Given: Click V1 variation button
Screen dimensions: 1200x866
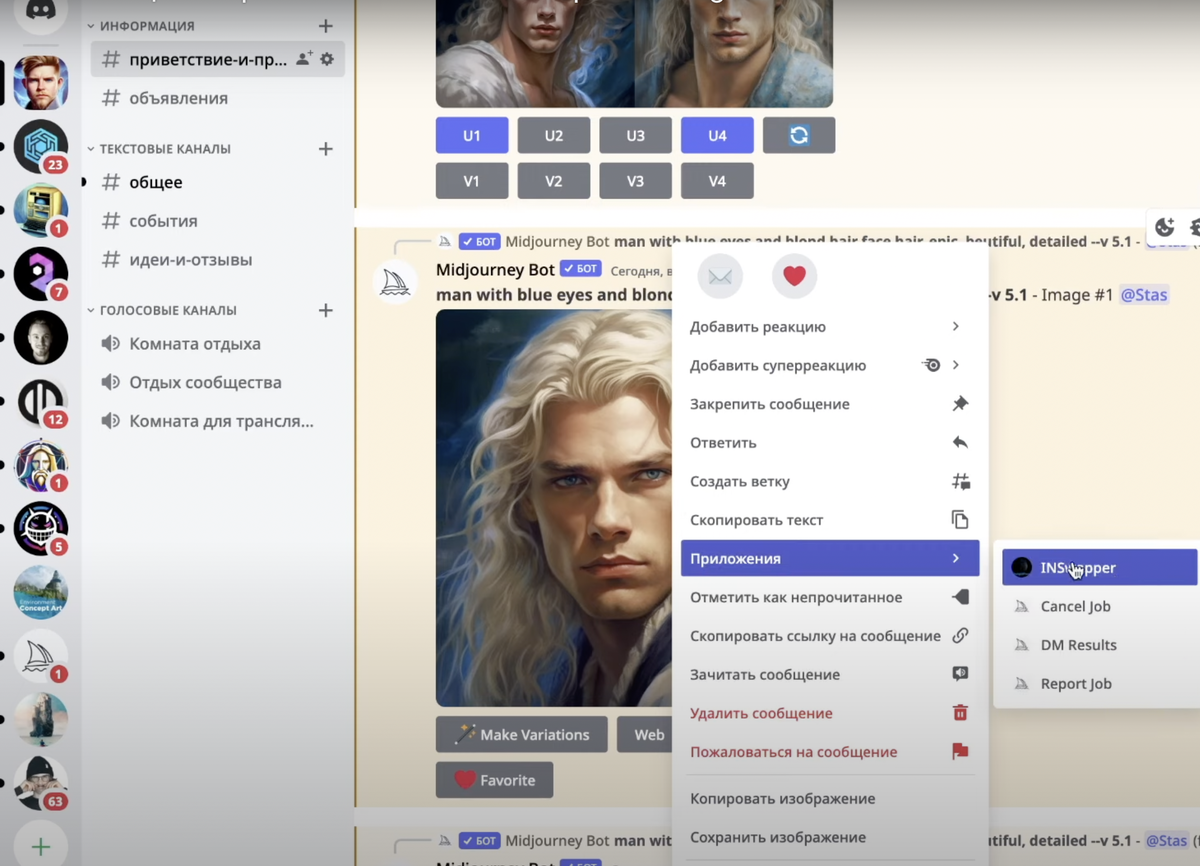Looking at the screenshot, I should (472, 181).
